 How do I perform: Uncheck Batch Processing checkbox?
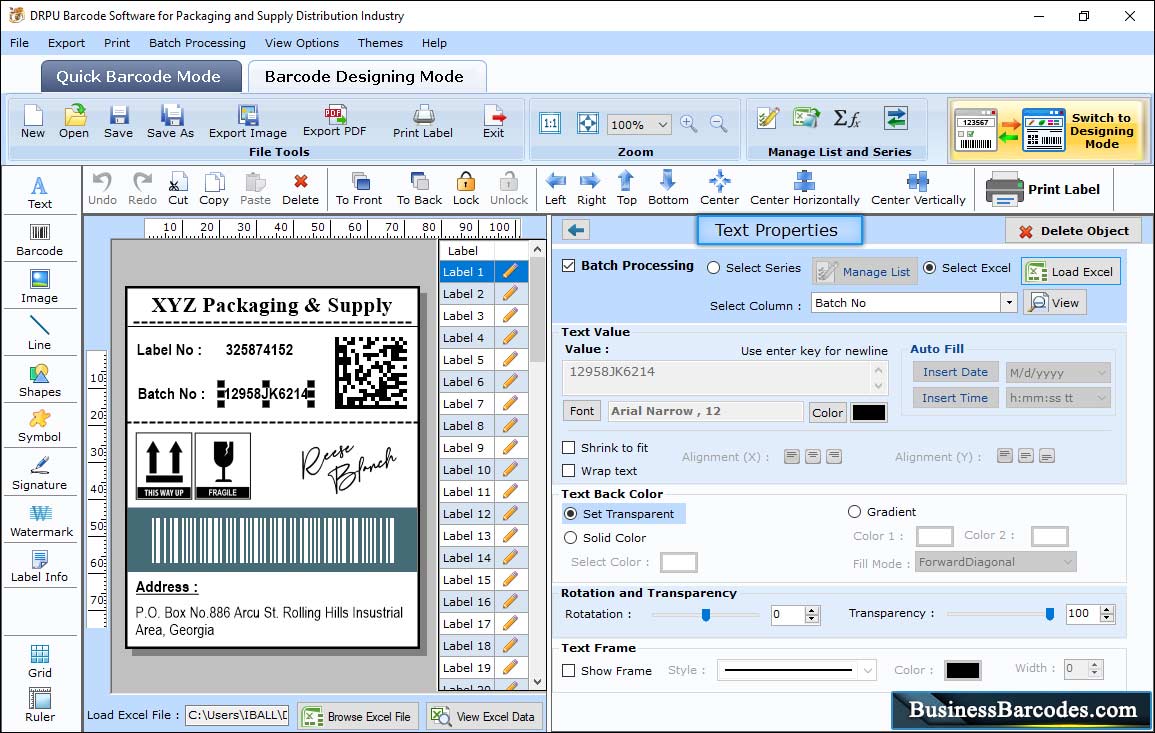pos(569,265)
